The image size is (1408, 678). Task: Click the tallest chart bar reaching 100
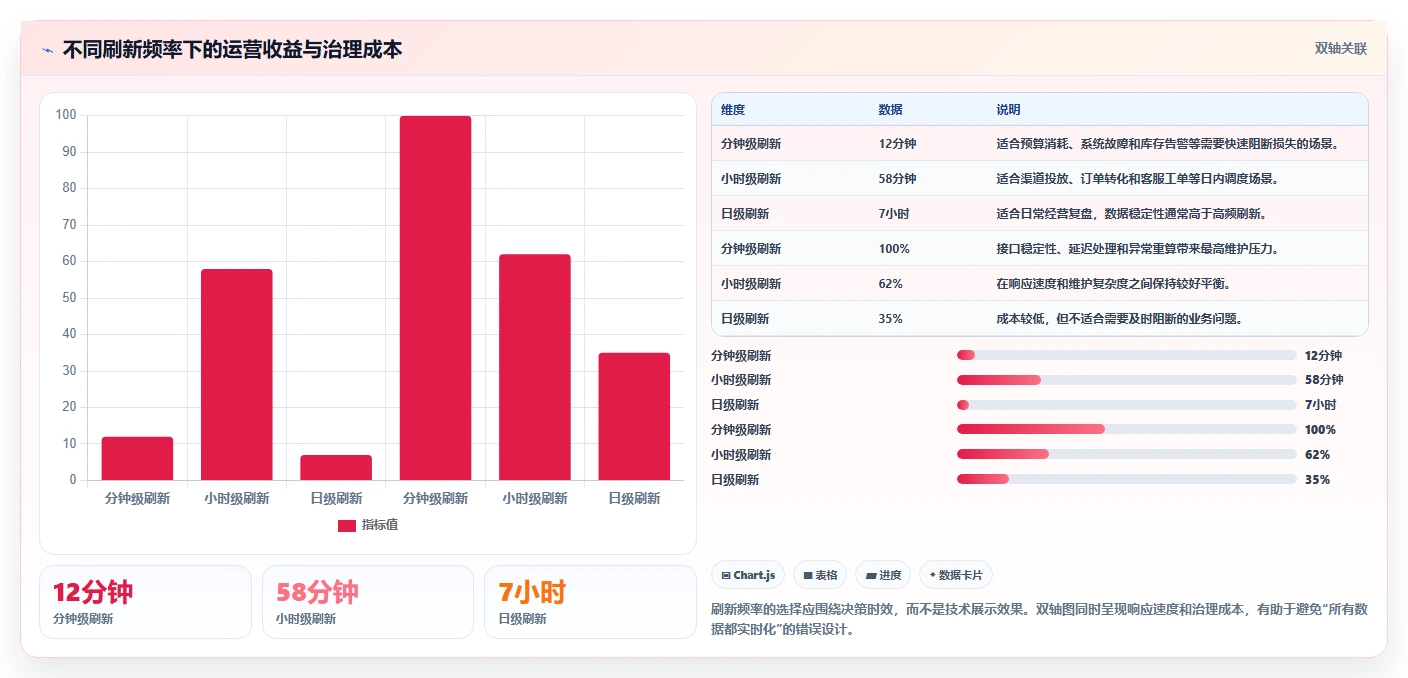[435, 298]
